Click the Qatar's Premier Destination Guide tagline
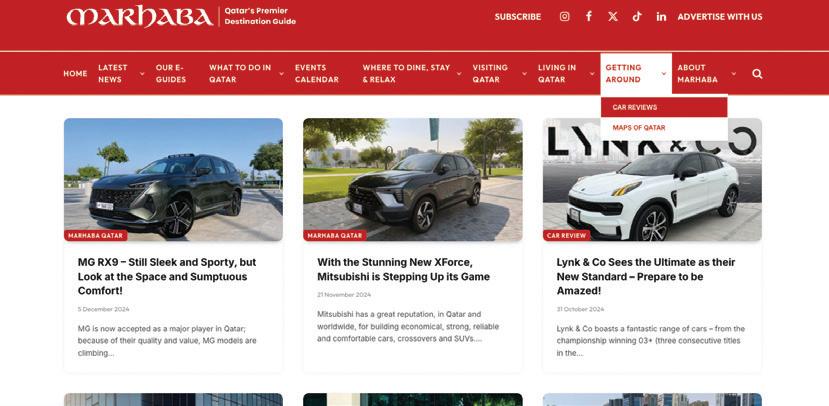Screen dimensions: 829x406 coord(260,16)
